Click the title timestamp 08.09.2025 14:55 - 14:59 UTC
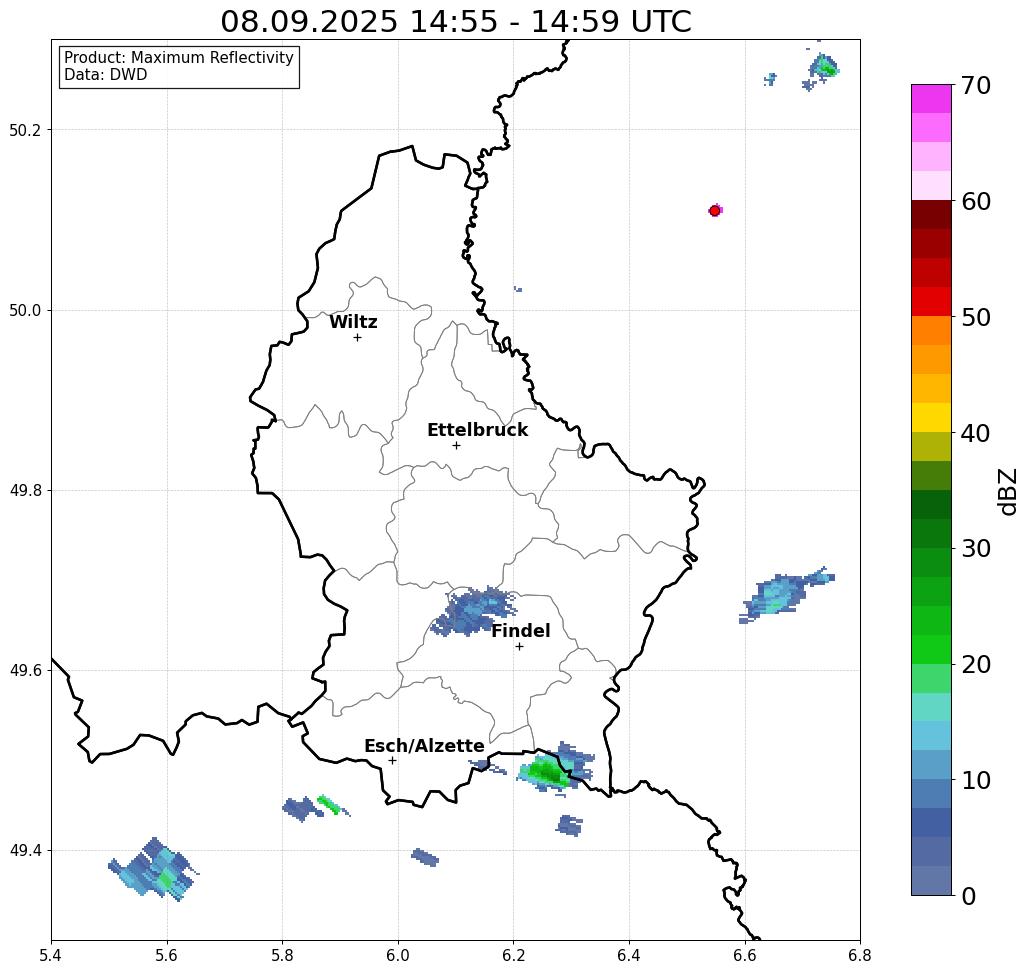The image size is (1029, 973). coord(456,21)
